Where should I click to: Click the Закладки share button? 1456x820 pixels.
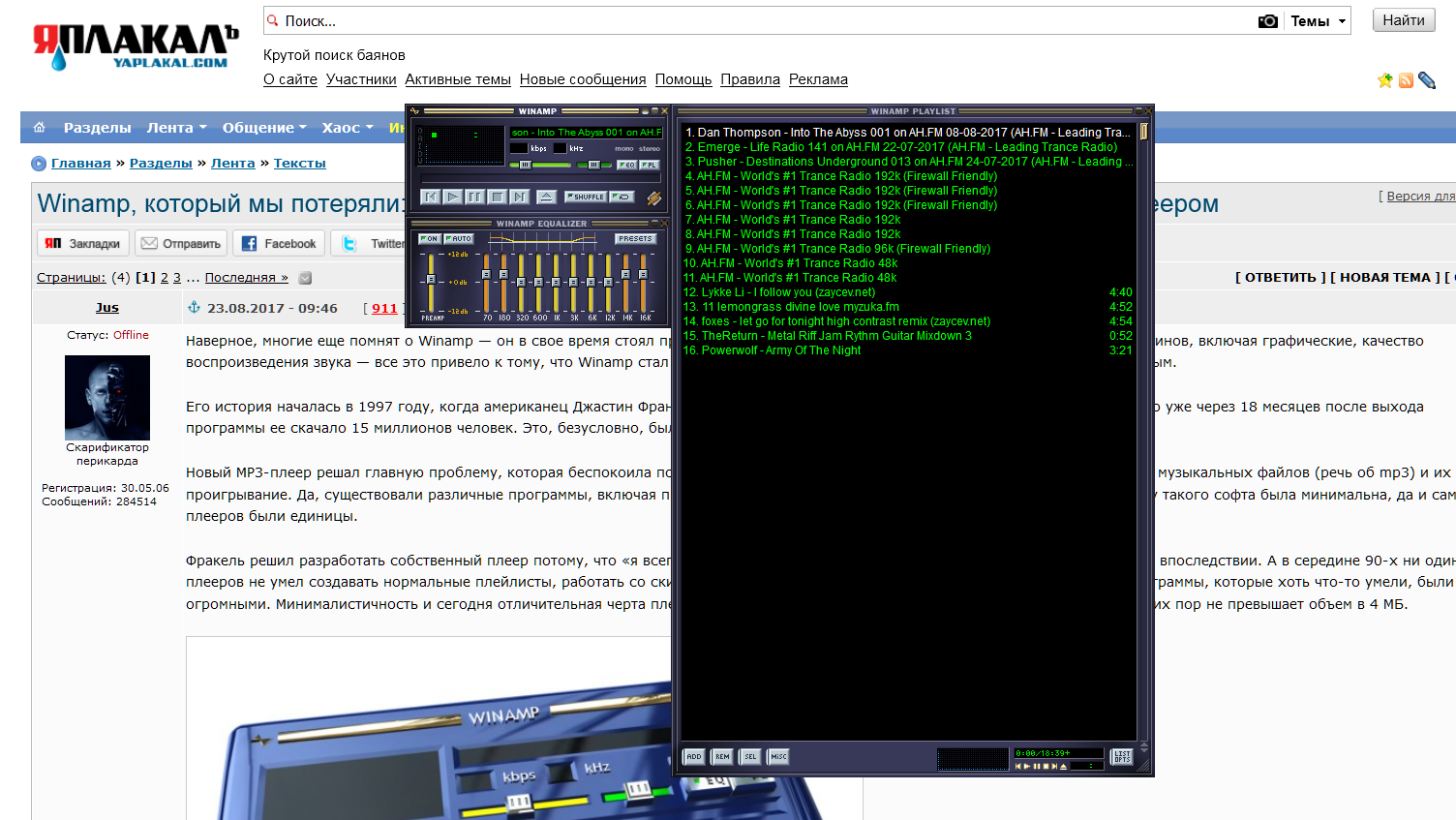[x=83, y=243]
